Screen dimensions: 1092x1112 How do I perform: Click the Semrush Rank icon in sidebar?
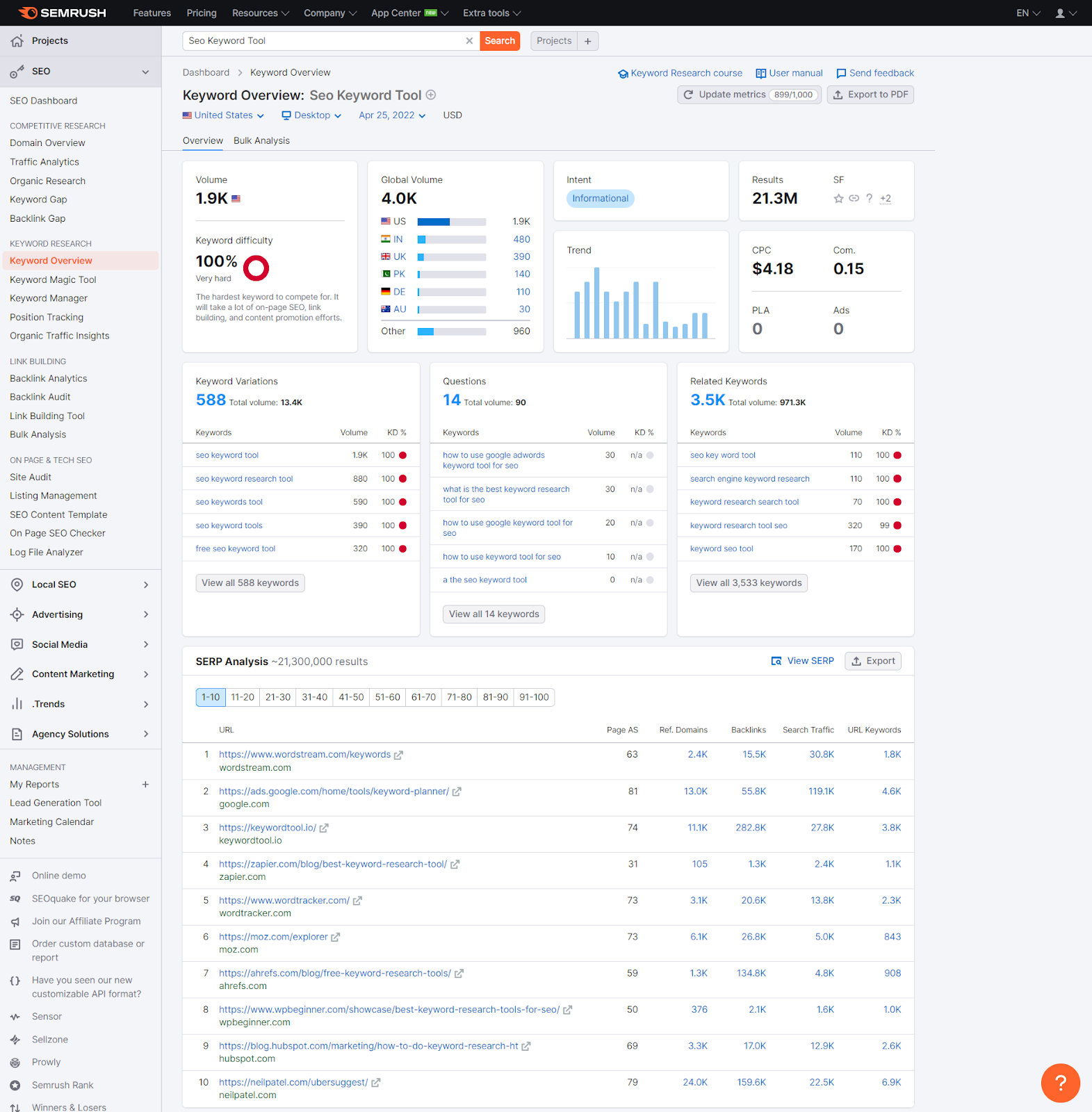click(15, 1085)
